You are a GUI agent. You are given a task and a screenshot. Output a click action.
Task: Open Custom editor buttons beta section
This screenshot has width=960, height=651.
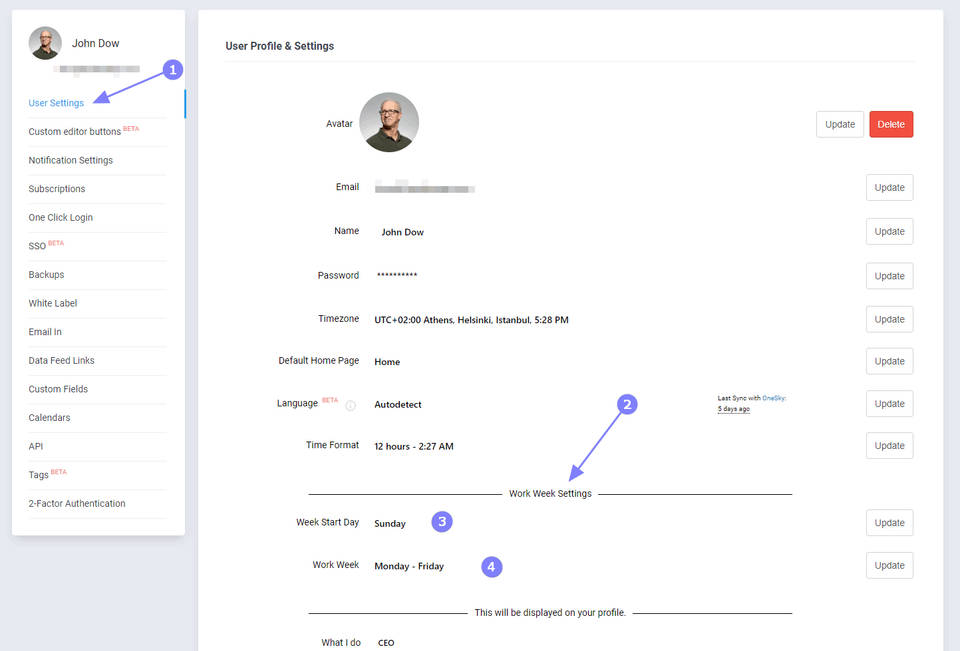tap(72, 131)
